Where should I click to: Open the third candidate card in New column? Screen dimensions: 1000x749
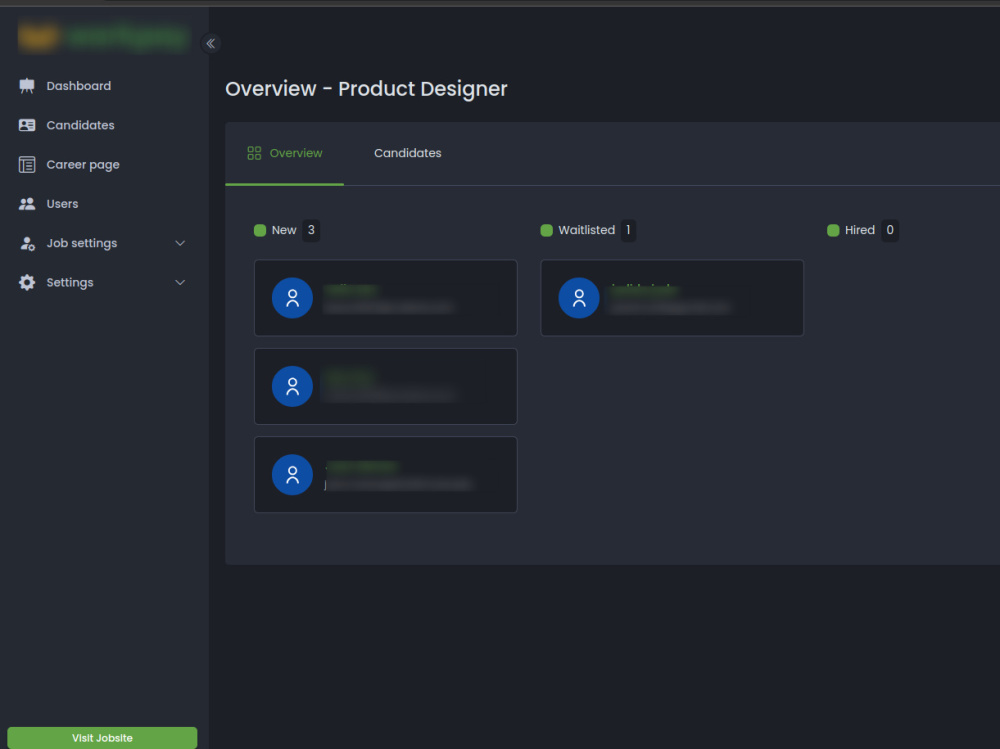pyautogui.click(x=386, y=475)
